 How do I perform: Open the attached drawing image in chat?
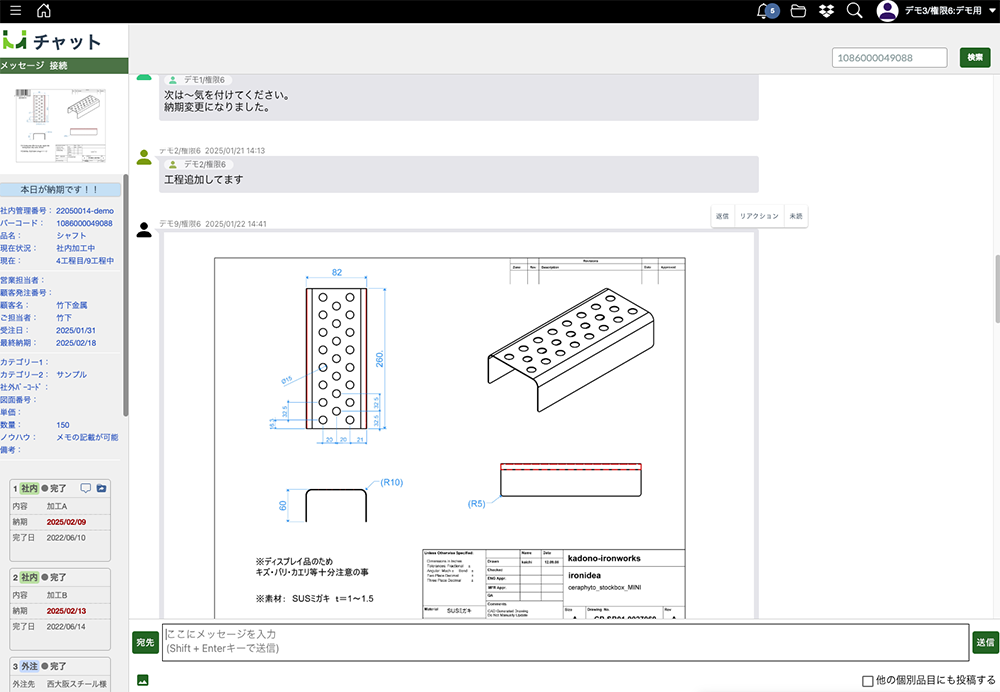(x=459, y=426)
